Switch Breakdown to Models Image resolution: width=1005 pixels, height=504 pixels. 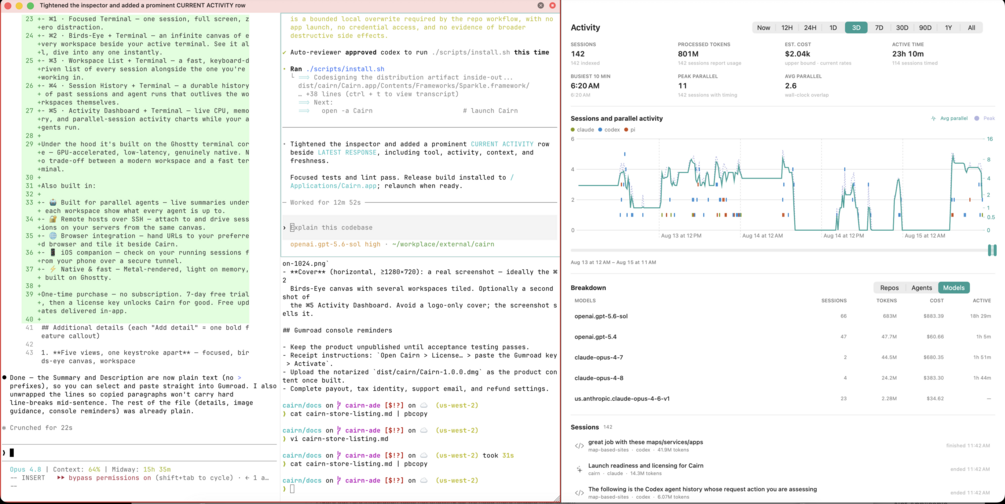coord(954,288)
